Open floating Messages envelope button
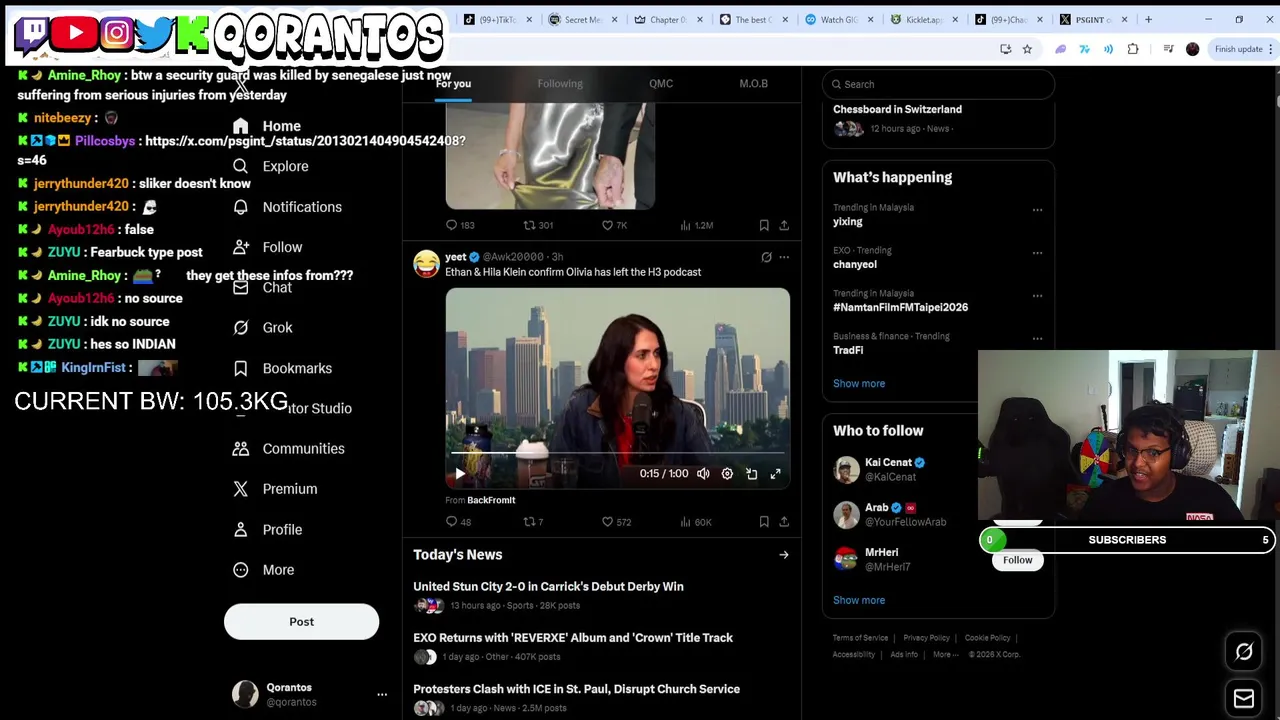Image resolution: width=1280 pixels, height=720 pixels. click(1244, 698)
